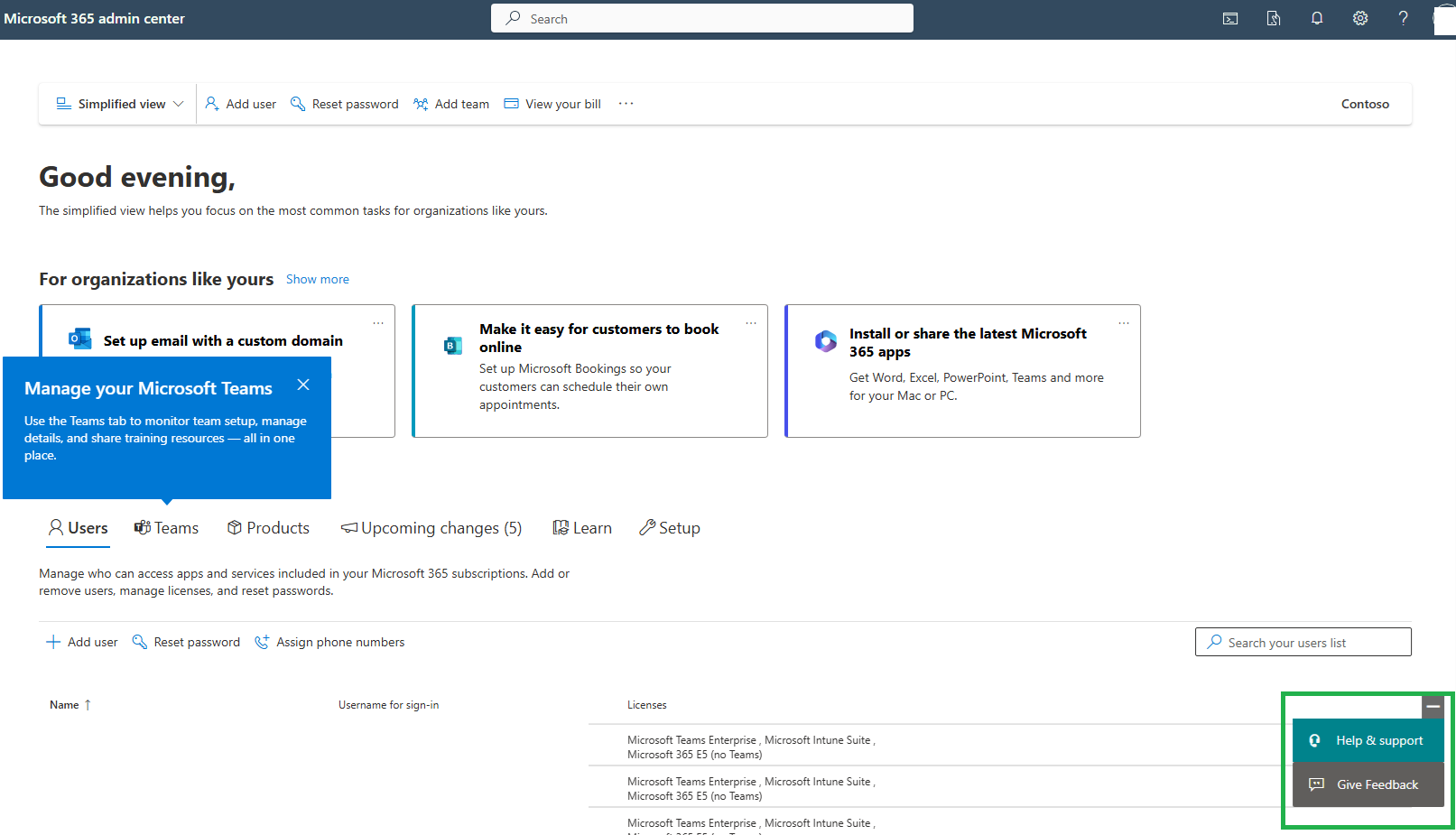
Task: Click the Username for sign-in column header
Action: pos(389,705)
